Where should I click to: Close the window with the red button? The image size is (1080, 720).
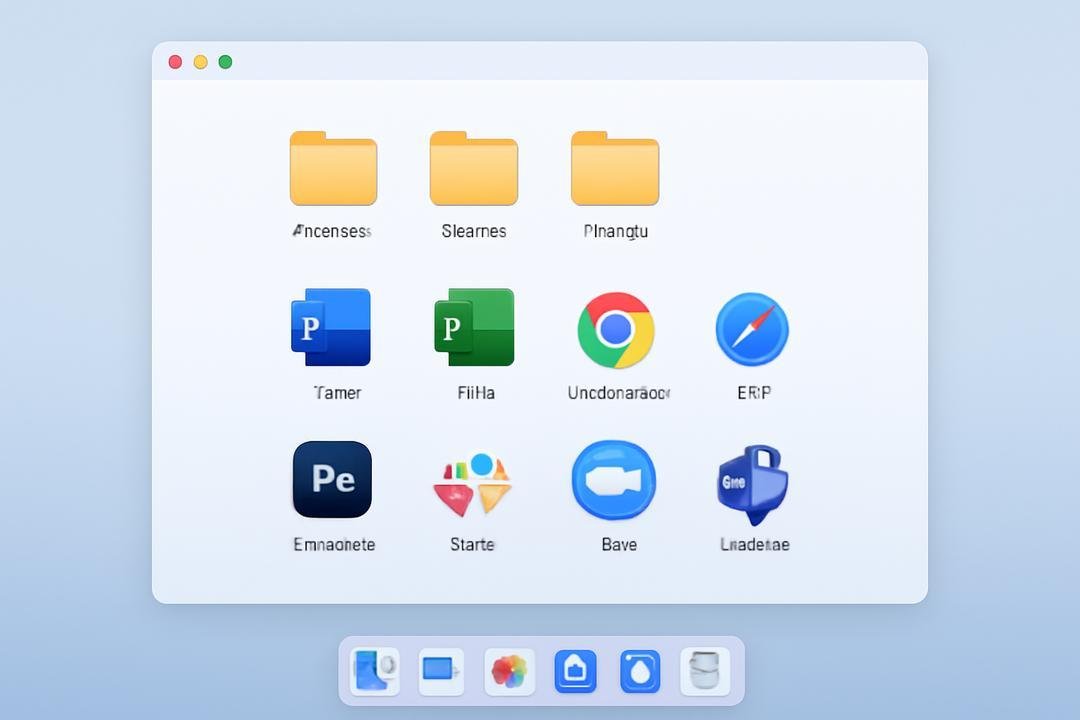176,62
